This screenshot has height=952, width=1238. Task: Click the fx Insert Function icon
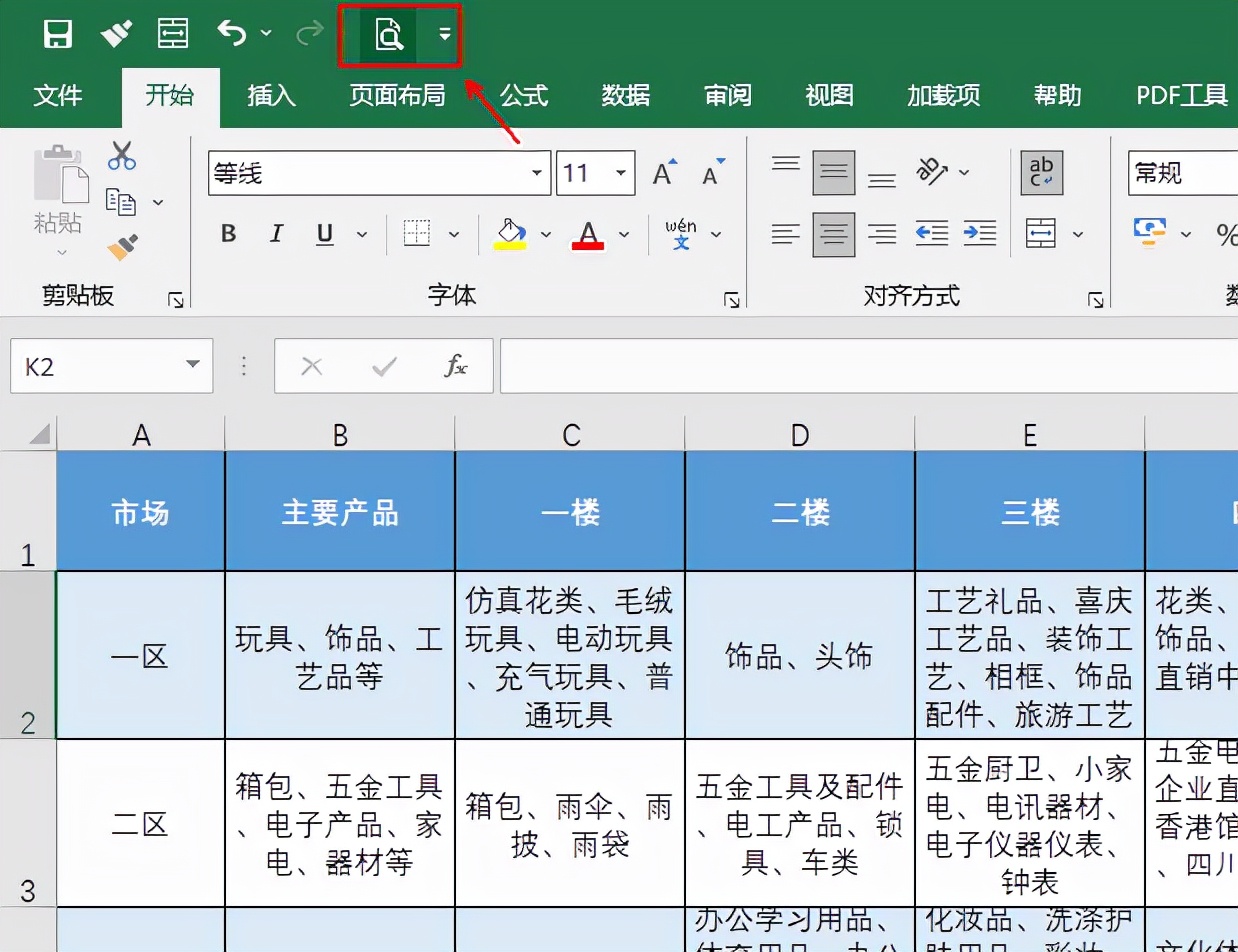coord(455,366)
